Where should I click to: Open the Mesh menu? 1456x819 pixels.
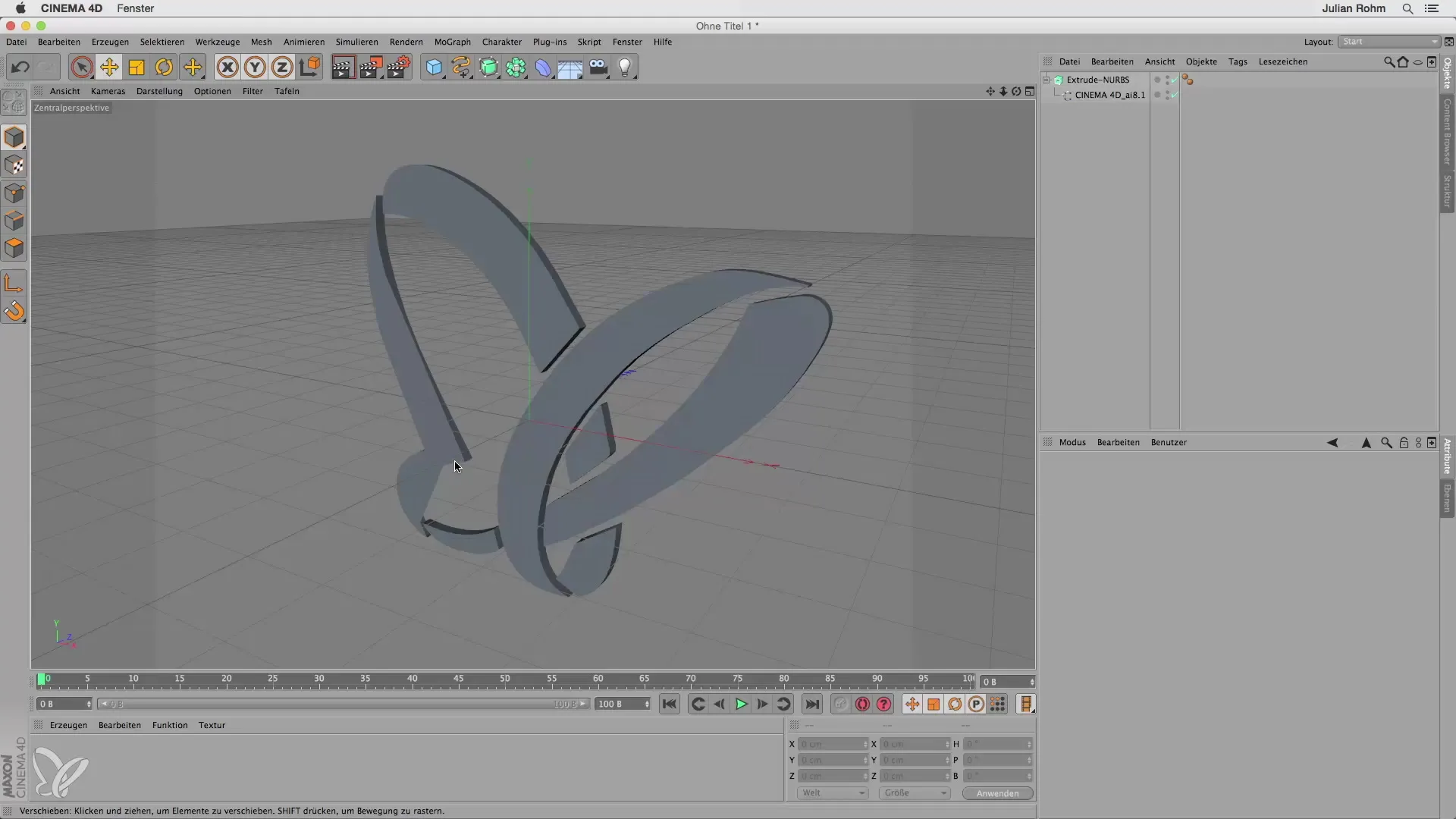(x=261, y=42)
